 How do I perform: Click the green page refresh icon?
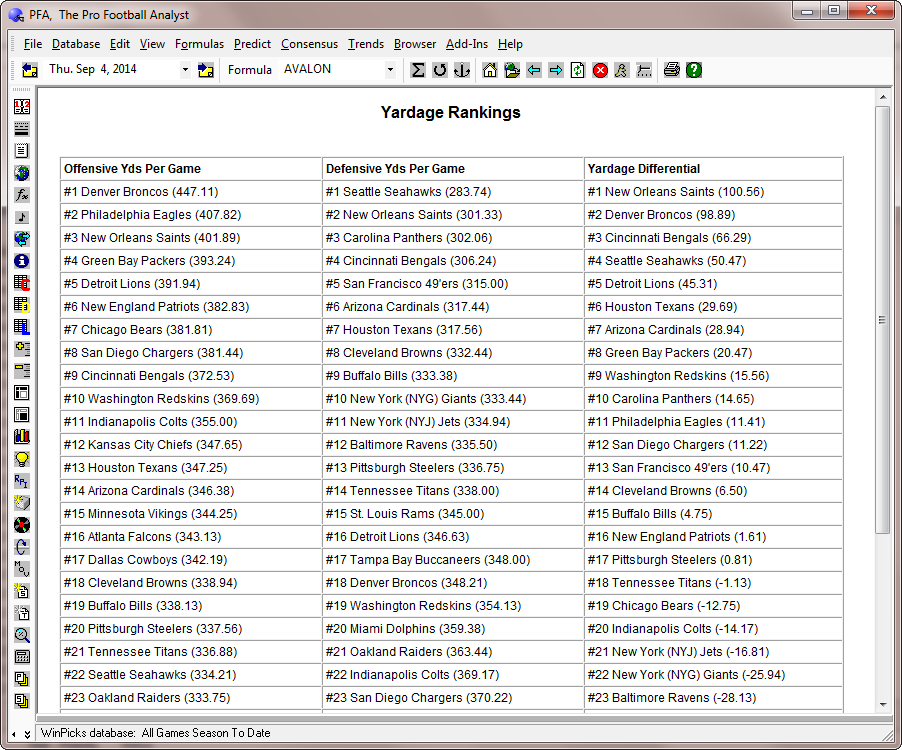click(x=578, y=70)
